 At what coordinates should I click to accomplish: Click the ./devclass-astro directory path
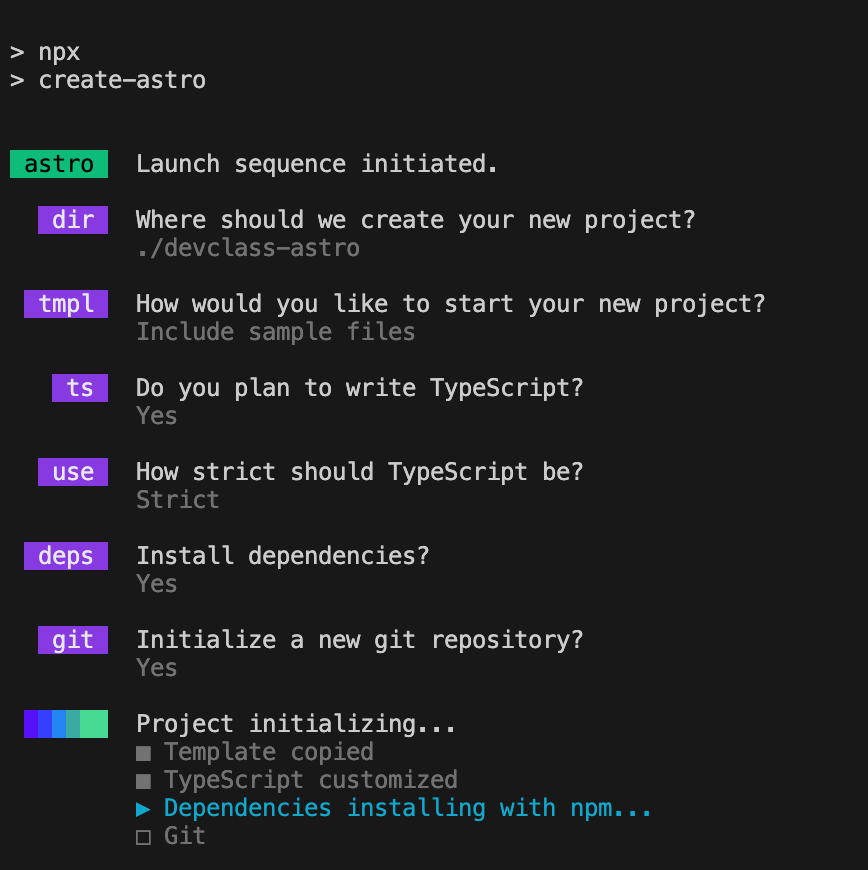tap(248, 247)
